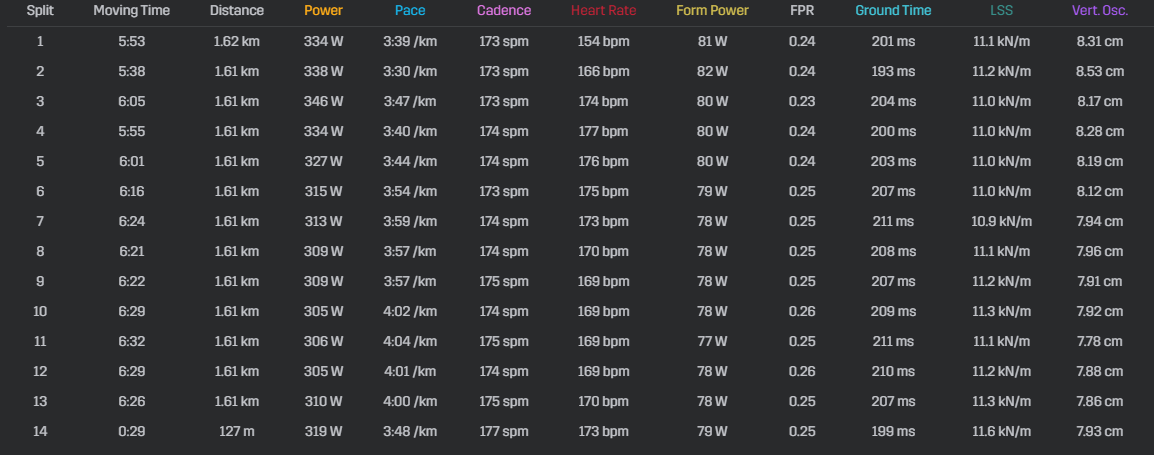
Task: Click the Distance column header
Action: (x=236, y=11)
